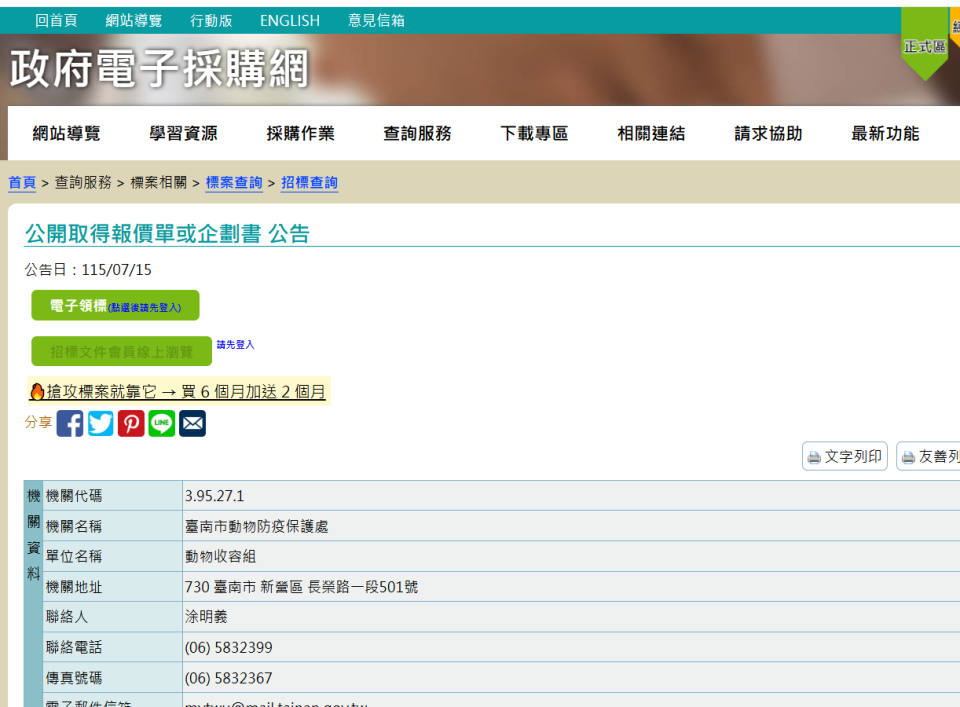
Task: Click the 機關地址 row label
Action: point(74,587)
